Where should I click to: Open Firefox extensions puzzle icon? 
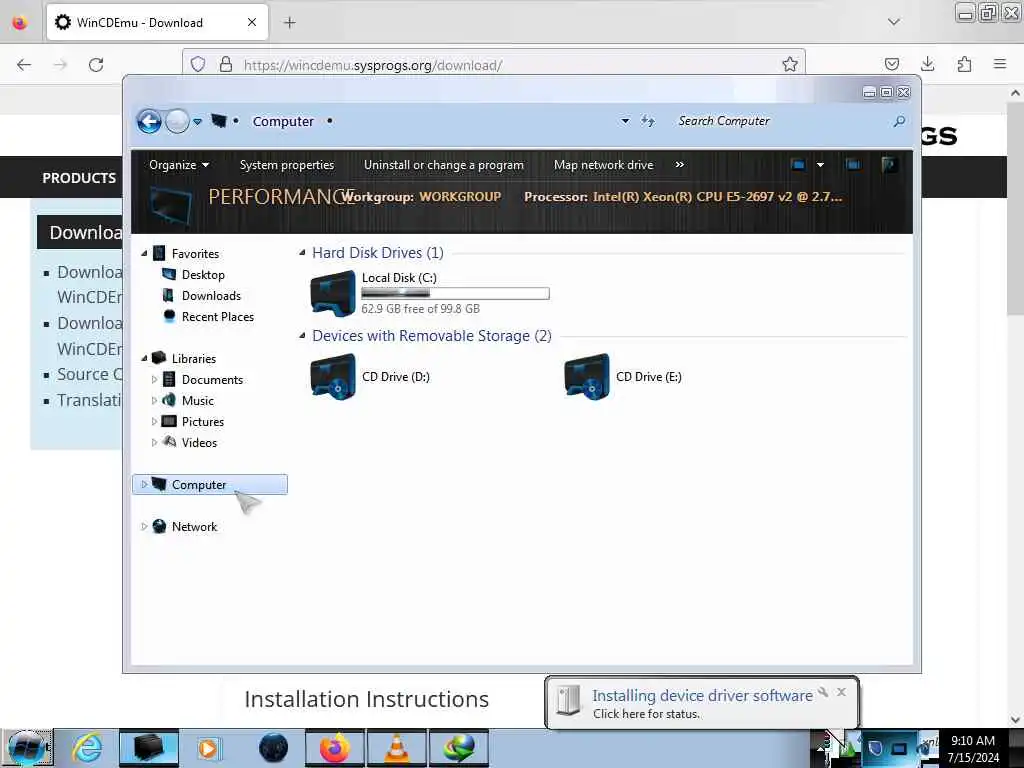(964, 64)
